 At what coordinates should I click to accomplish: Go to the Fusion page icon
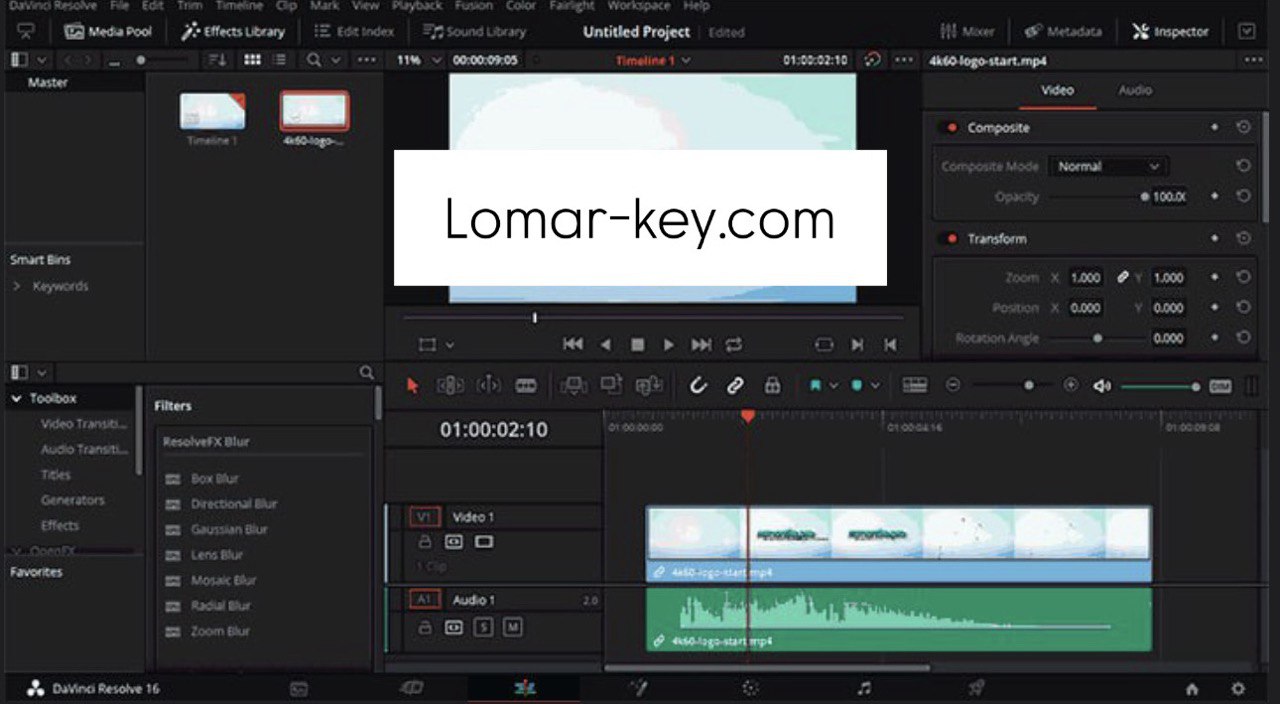point(637,688)
